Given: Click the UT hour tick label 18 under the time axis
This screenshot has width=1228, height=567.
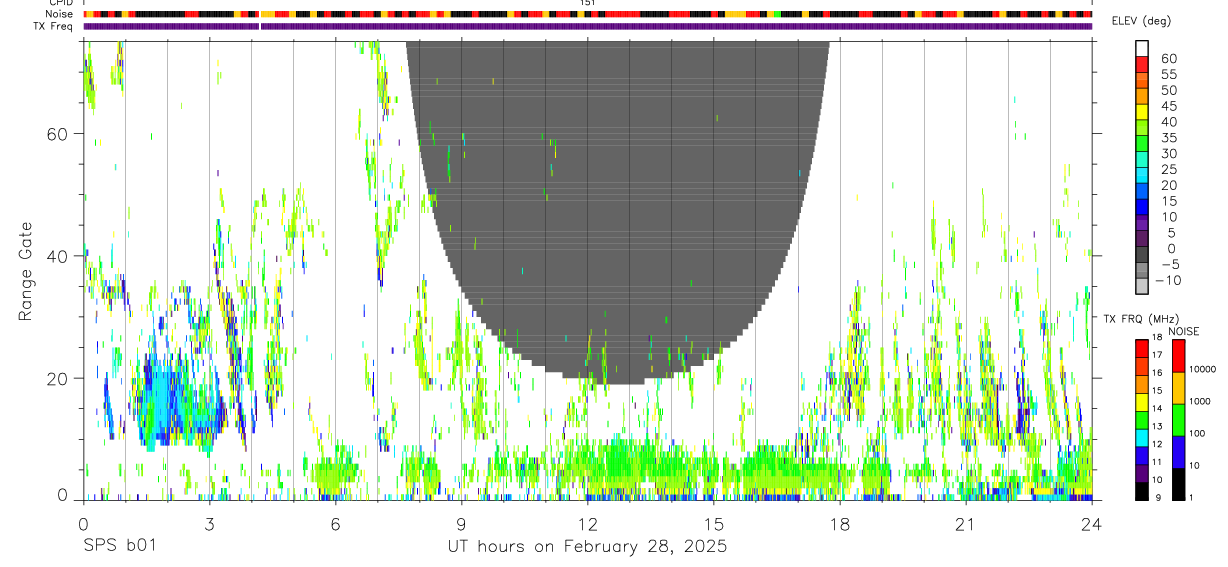Looking at the screenshot, I should pos(839,523).
